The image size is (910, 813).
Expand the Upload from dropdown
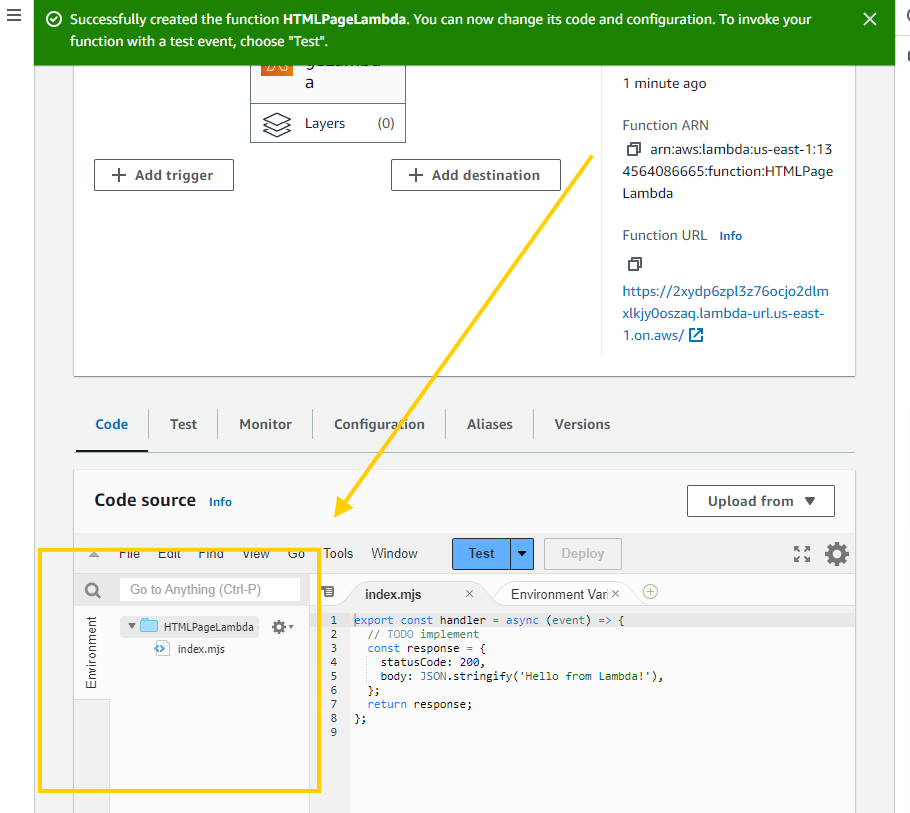[760, 501]
